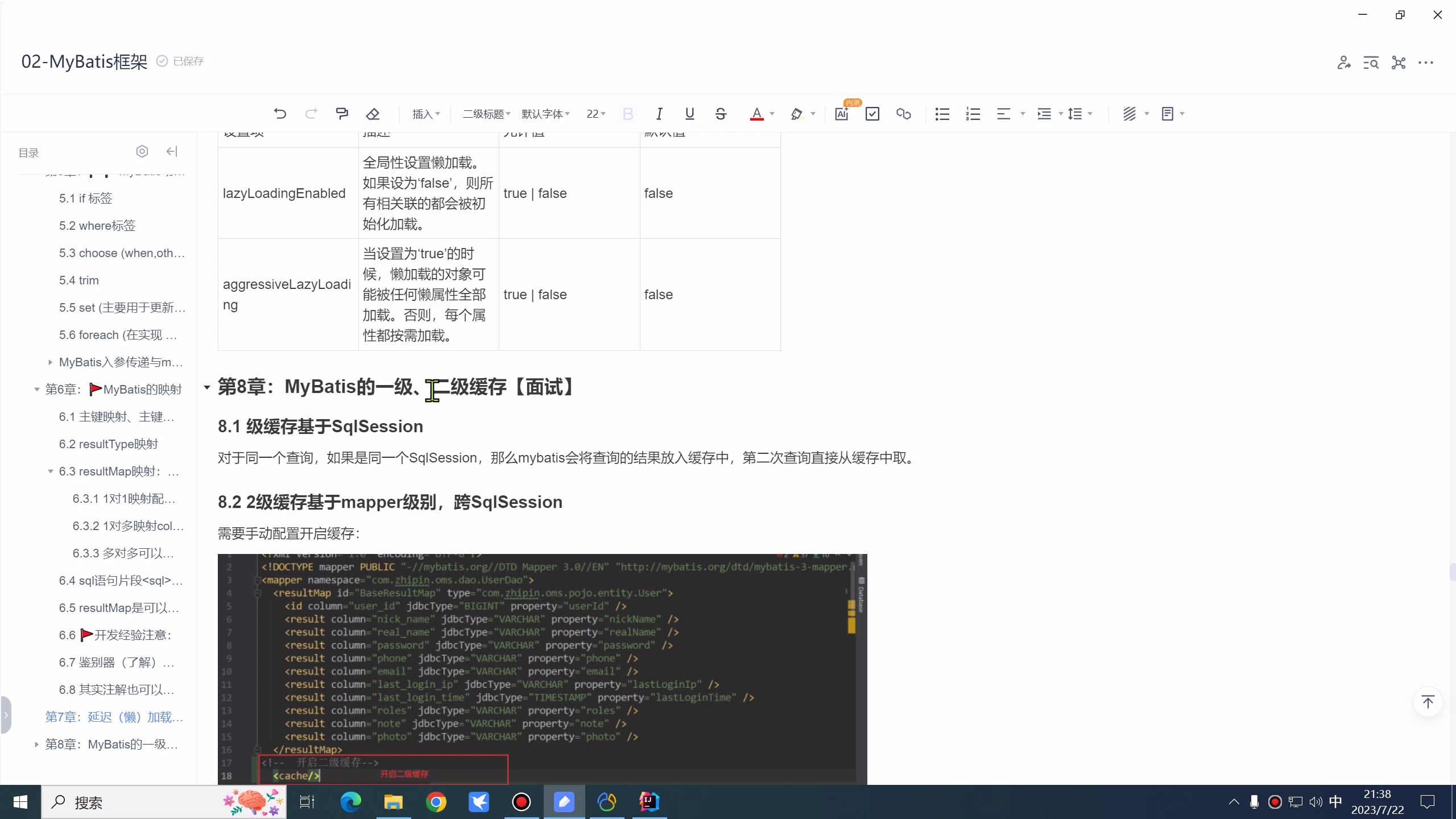
Task: Insert a checklist item
Action: pyautogui.click(x=872, y=114)
